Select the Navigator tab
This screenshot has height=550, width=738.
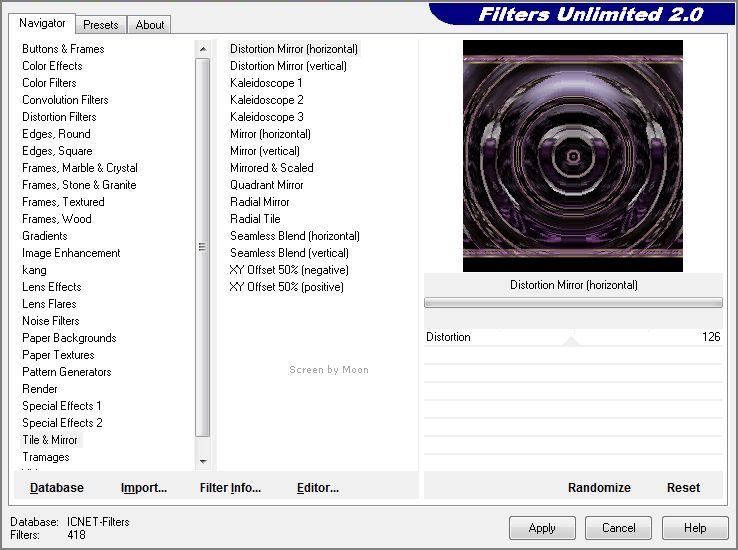43,23
